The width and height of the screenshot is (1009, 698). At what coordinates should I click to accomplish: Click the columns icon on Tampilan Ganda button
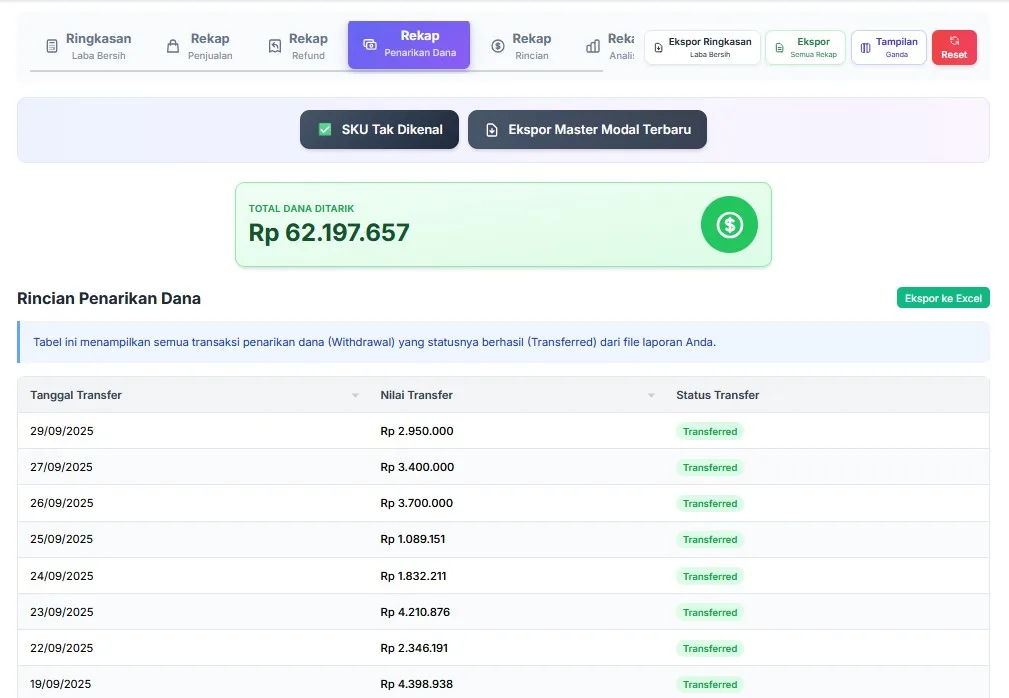coord(866,46)
